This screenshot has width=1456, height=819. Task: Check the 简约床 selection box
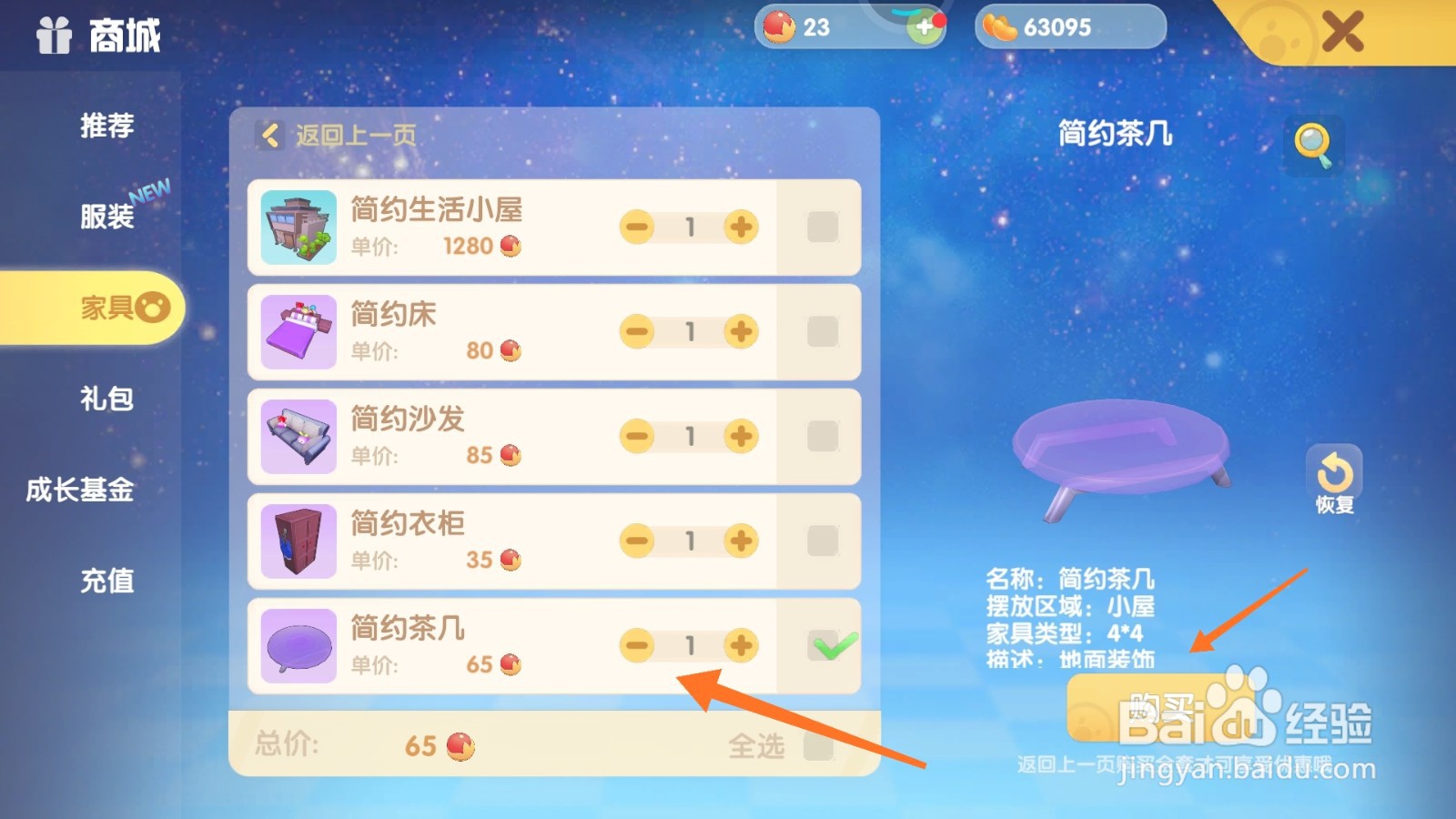pos(823,332)
